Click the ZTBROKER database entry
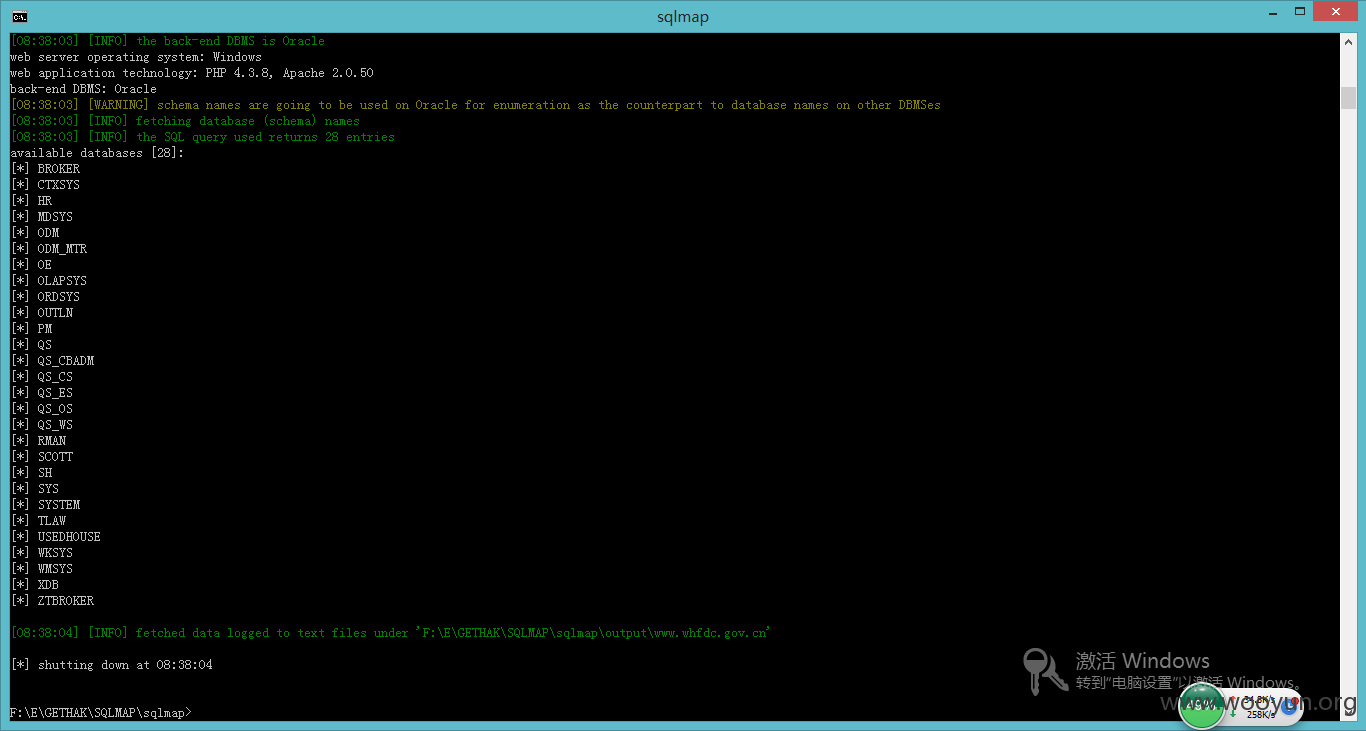The image size is (1366, 731). 52,601
